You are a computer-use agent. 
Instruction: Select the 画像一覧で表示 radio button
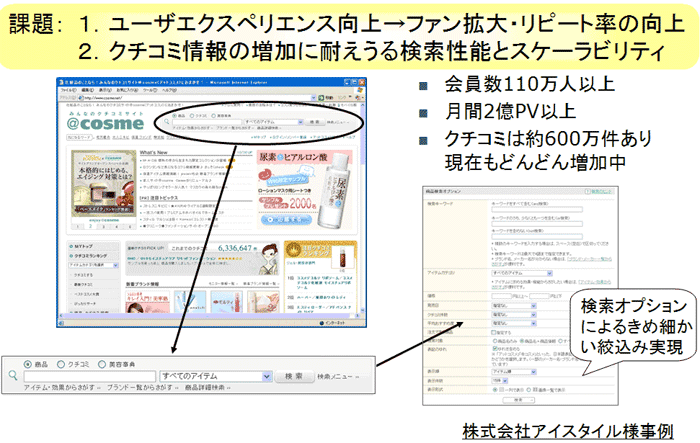tap(528, 390)
